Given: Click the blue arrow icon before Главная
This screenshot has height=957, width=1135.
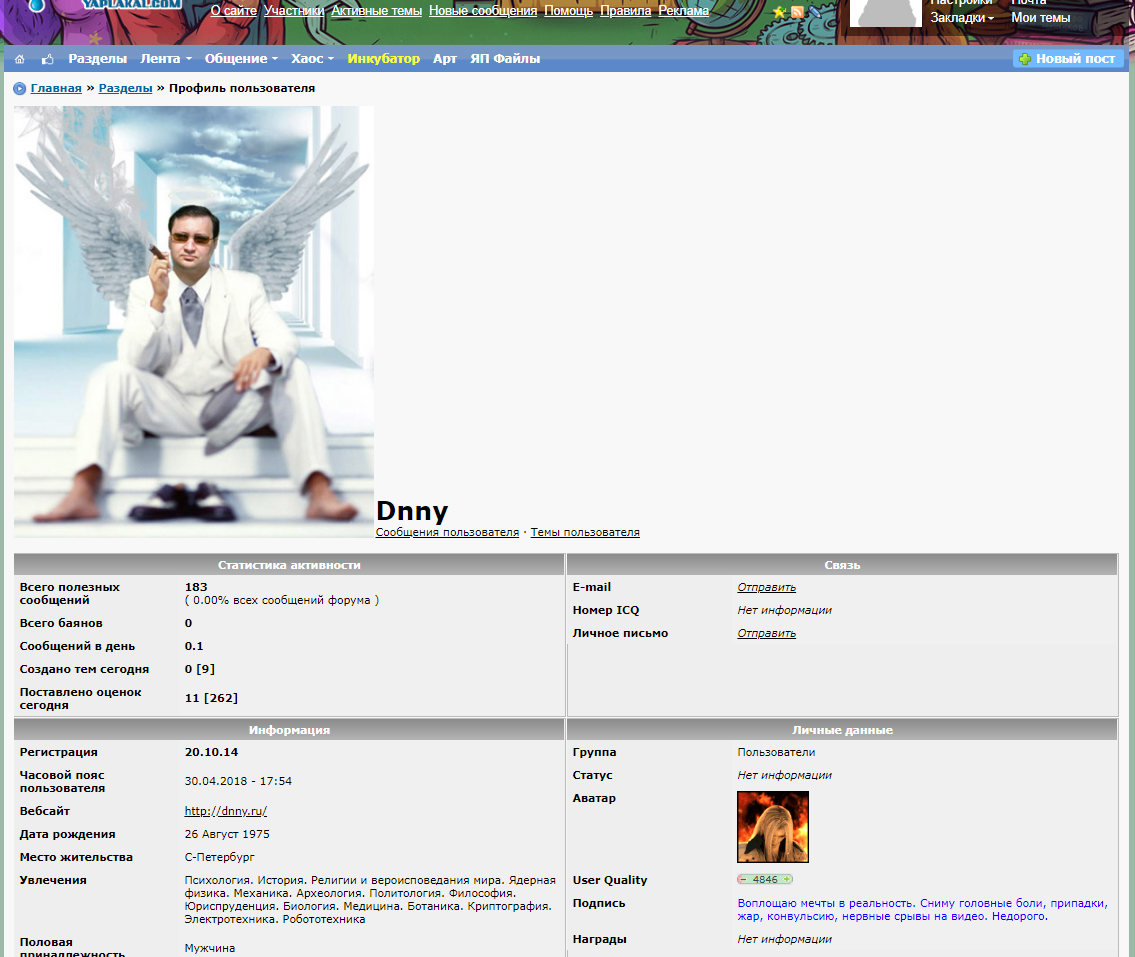Looking at the screenshot, I should [x=20, y=88].
